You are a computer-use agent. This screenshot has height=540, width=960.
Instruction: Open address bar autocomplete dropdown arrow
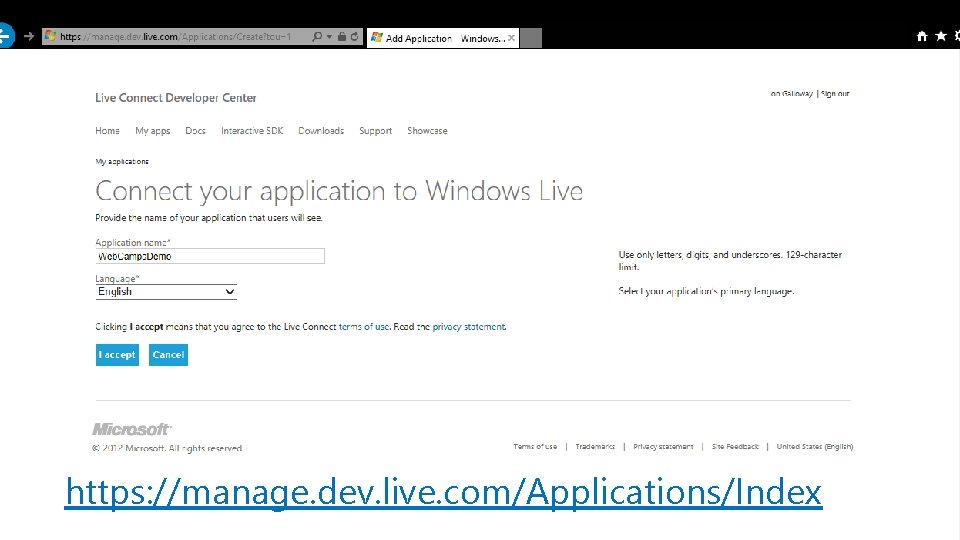coord(329,37)
